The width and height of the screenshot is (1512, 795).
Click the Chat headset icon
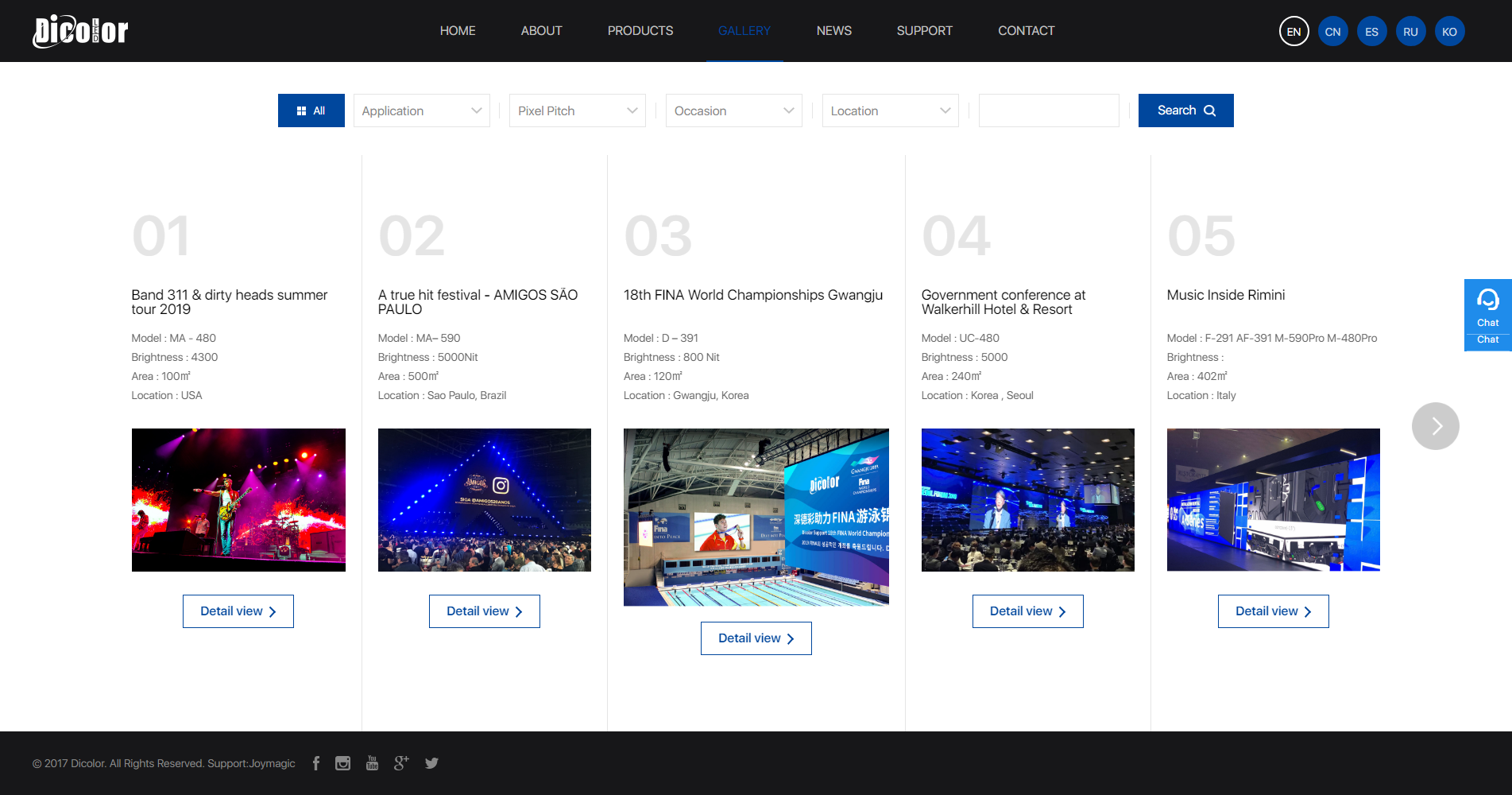click(1487, 301)
